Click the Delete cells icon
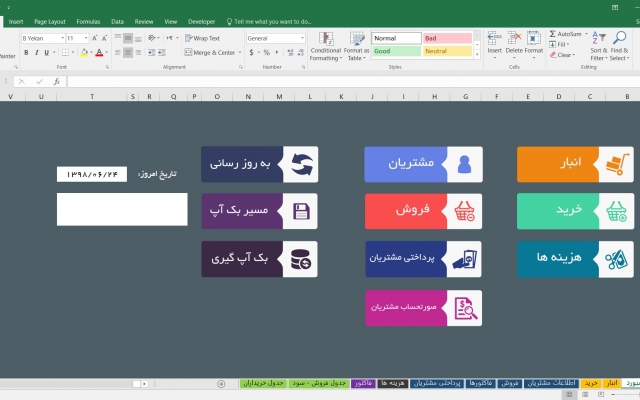This screenshot has width=640, height=400. [514, 38]
